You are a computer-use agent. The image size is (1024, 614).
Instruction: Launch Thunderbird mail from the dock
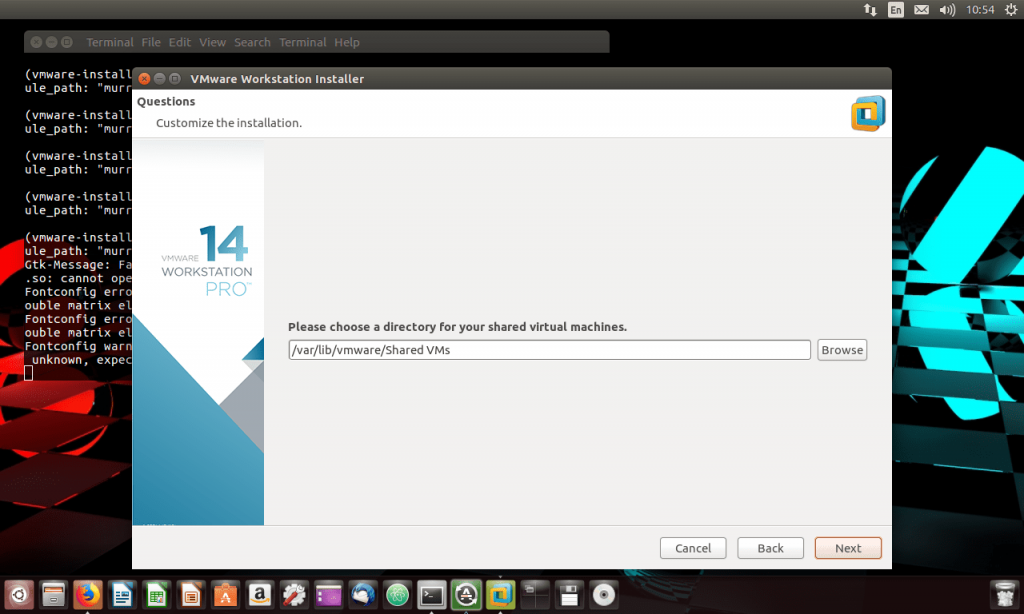point(363,595)
